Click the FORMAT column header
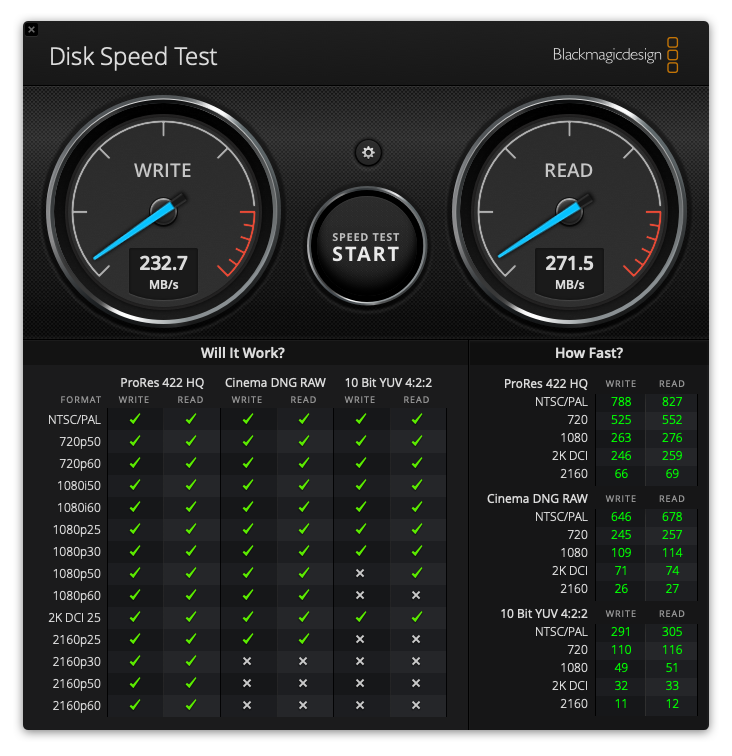The height and width of the screenshot is (756, 732). pos(81,400)
